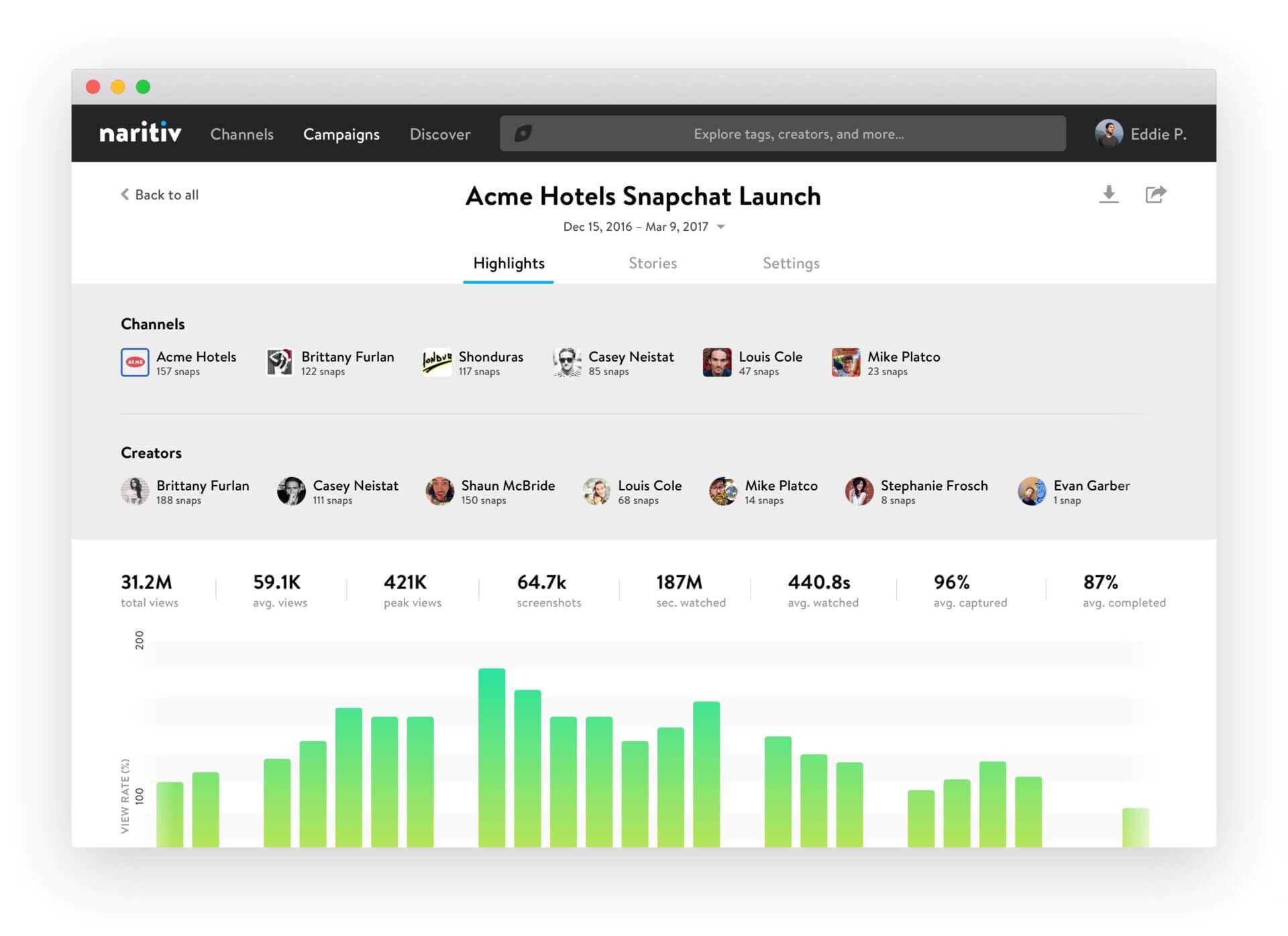
Task: Click the share campaign icon
Action: click(x=1155, y=194)
